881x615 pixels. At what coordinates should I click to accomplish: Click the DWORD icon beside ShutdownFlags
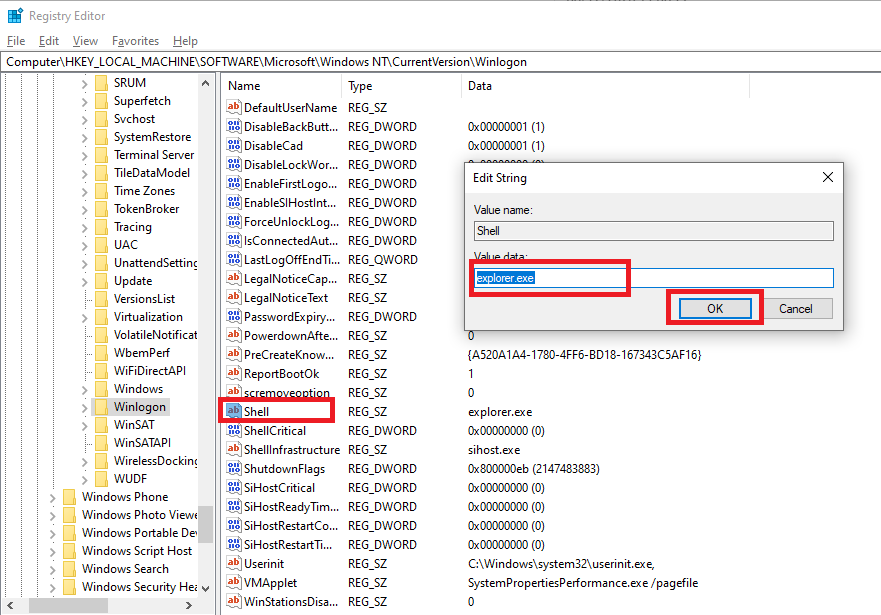coord(235,468)
